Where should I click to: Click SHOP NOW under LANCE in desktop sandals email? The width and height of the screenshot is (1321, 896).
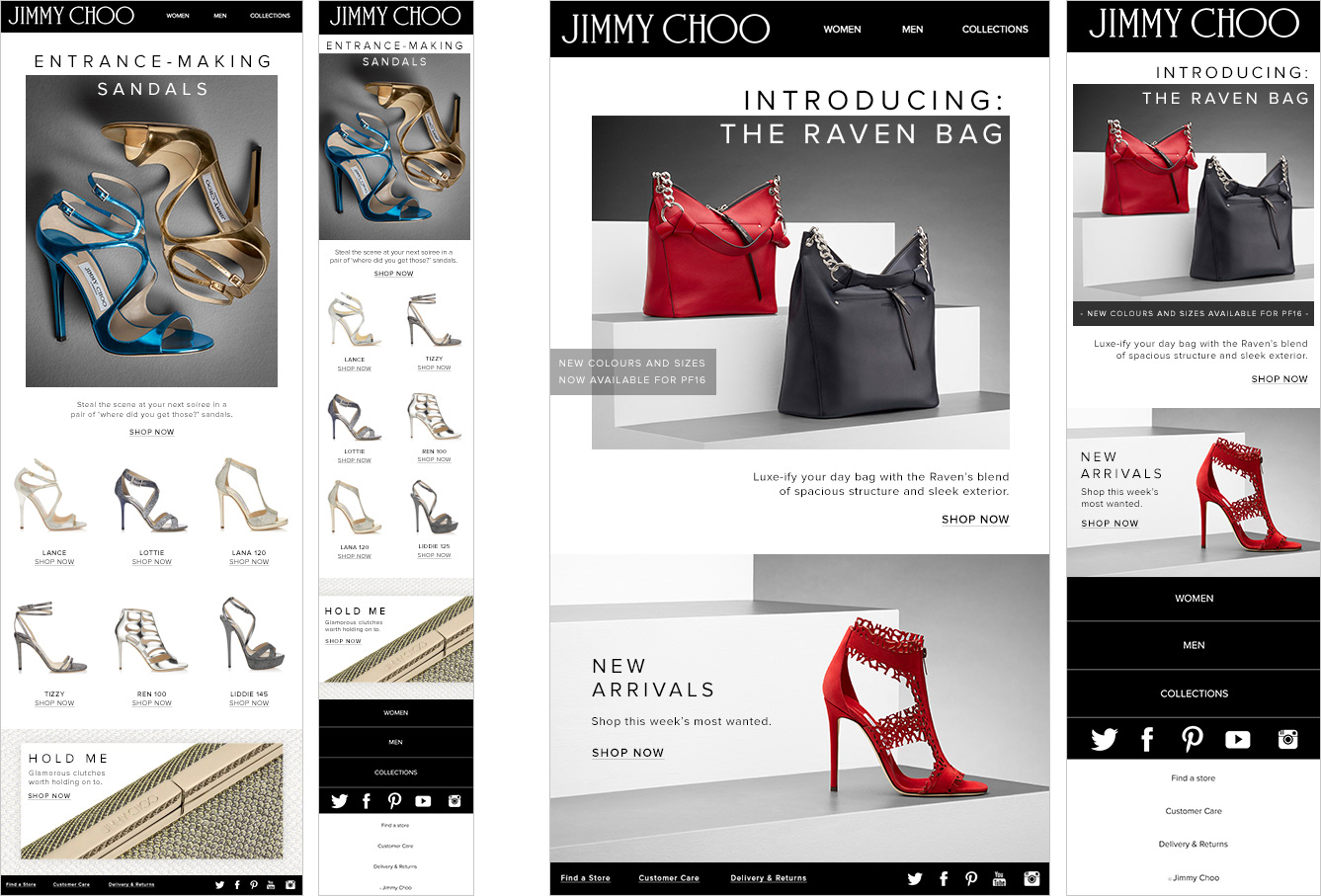point(54,562)
